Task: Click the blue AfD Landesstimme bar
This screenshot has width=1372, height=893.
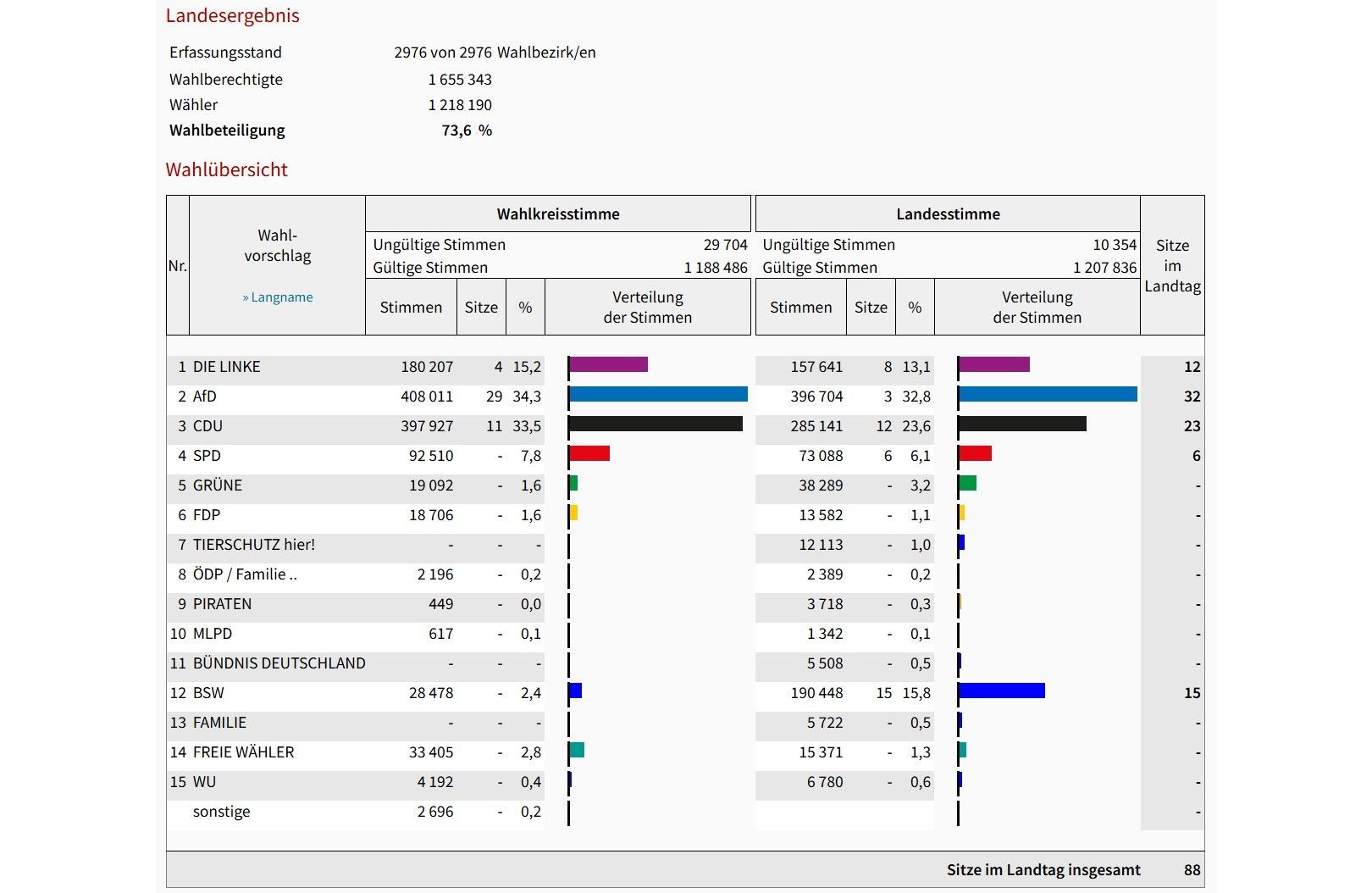Action: coord(1048,395)
